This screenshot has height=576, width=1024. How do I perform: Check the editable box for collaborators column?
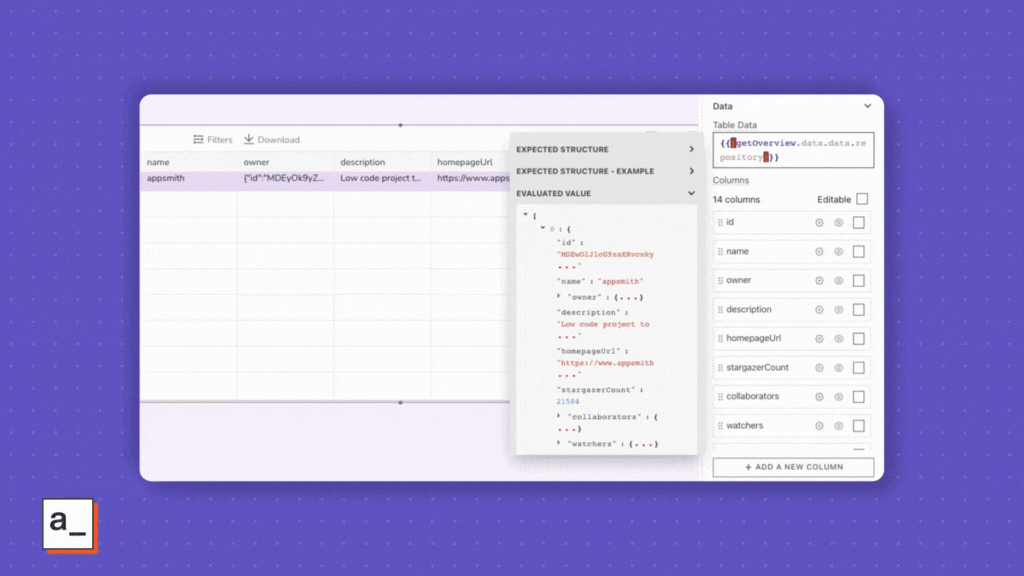click(x=859, y=397)
